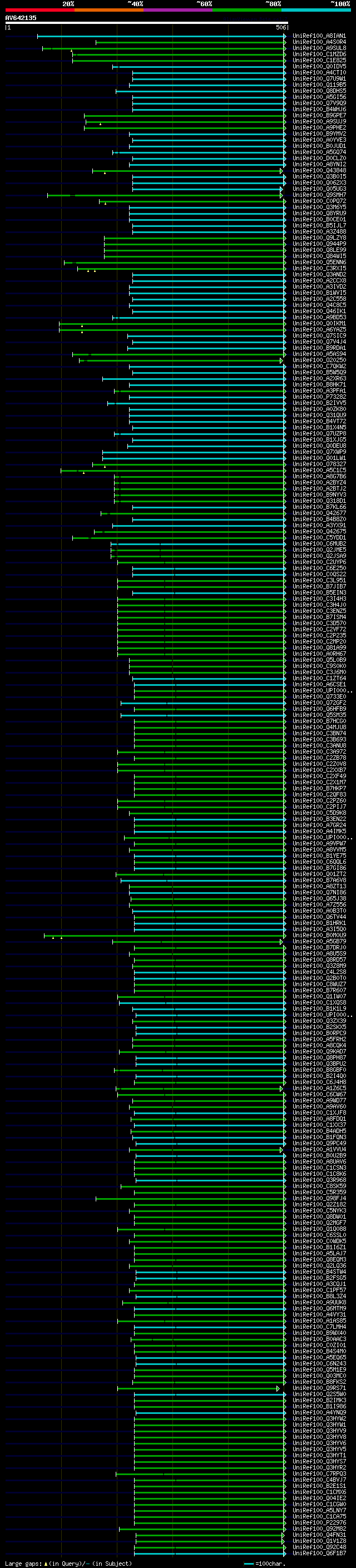Open hit UniRef100_Q43848
This screenshot has width=356, height=1568.
[x=319, y=170]
